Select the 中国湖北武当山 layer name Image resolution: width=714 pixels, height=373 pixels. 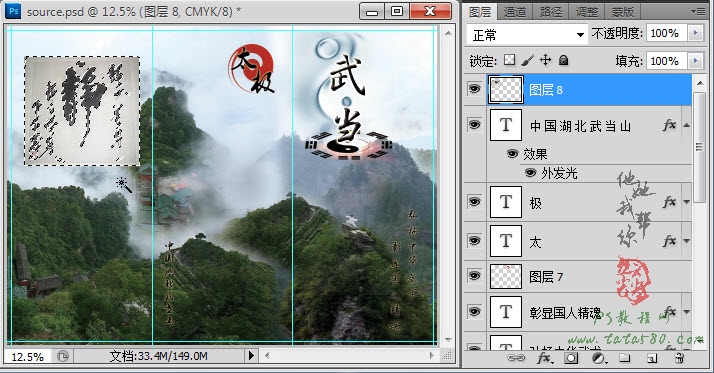(581, 126)
